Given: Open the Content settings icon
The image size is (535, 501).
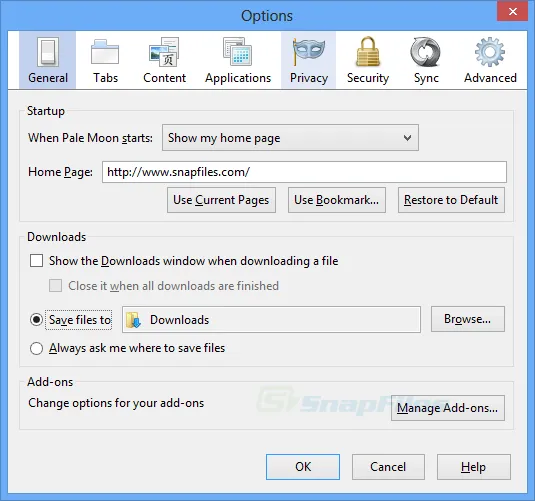Looking at the screenshot, I should [x=164, y=52].
